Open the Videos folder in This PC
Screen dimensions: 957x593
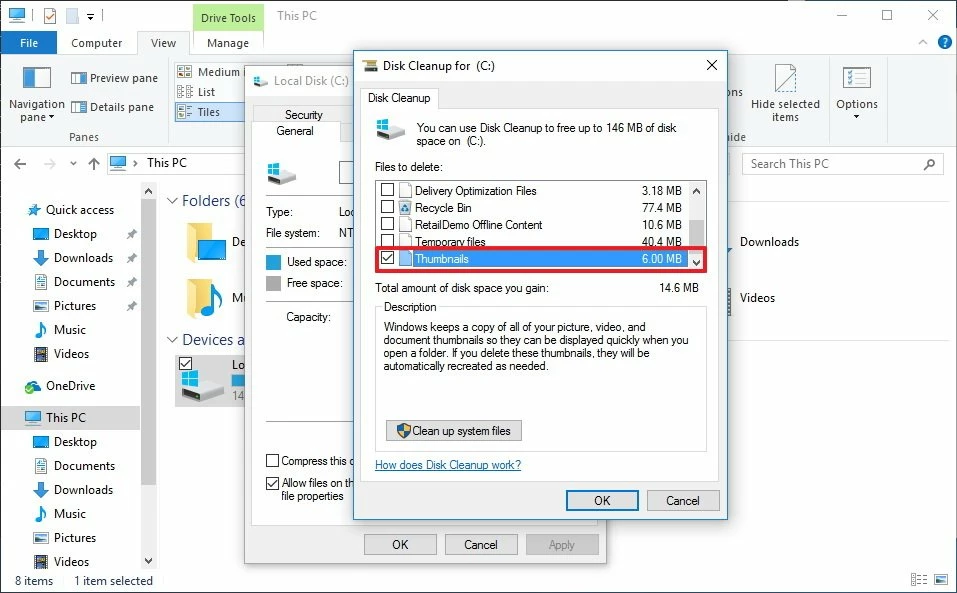coord(757,298)
